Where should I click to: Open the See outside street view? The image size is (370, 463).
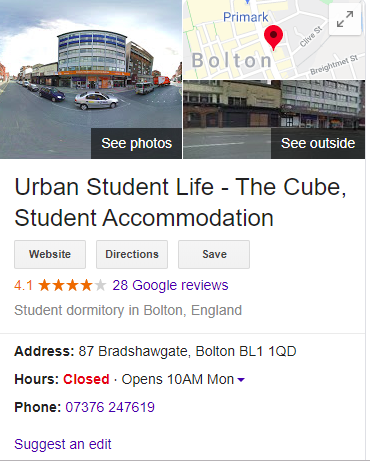[x=318, y=143]
